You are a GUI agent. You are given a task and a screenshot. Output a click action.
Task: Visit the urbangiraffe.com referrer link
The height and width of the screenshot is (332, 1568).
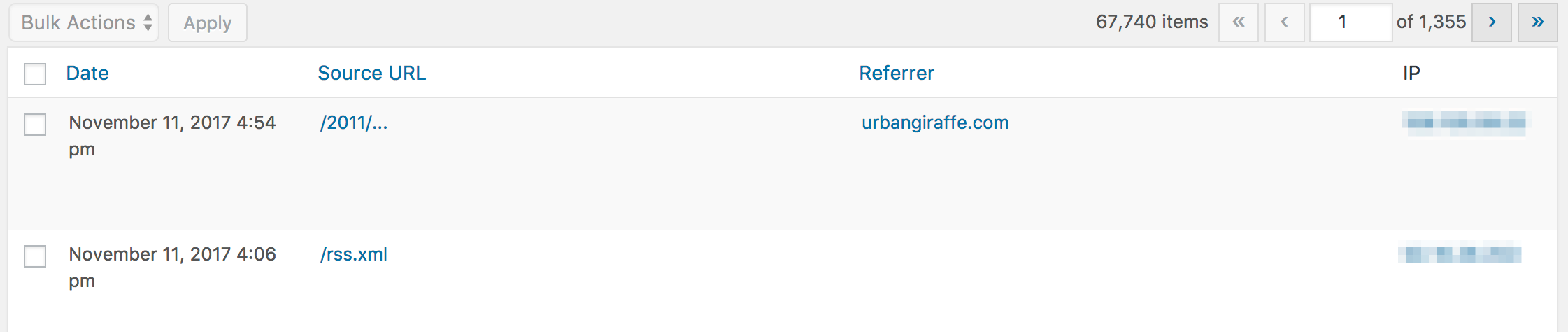935,123
